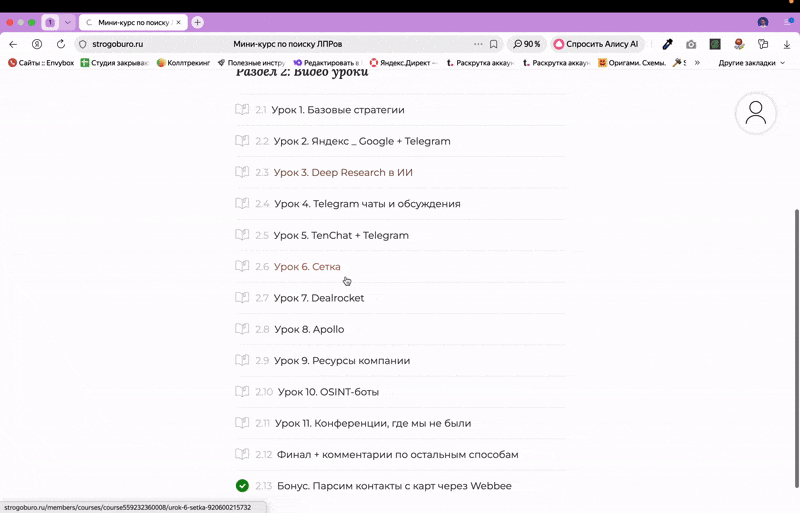Click the book icon beside lesson 2.8

pyautogui.click(x=242, y=329)
